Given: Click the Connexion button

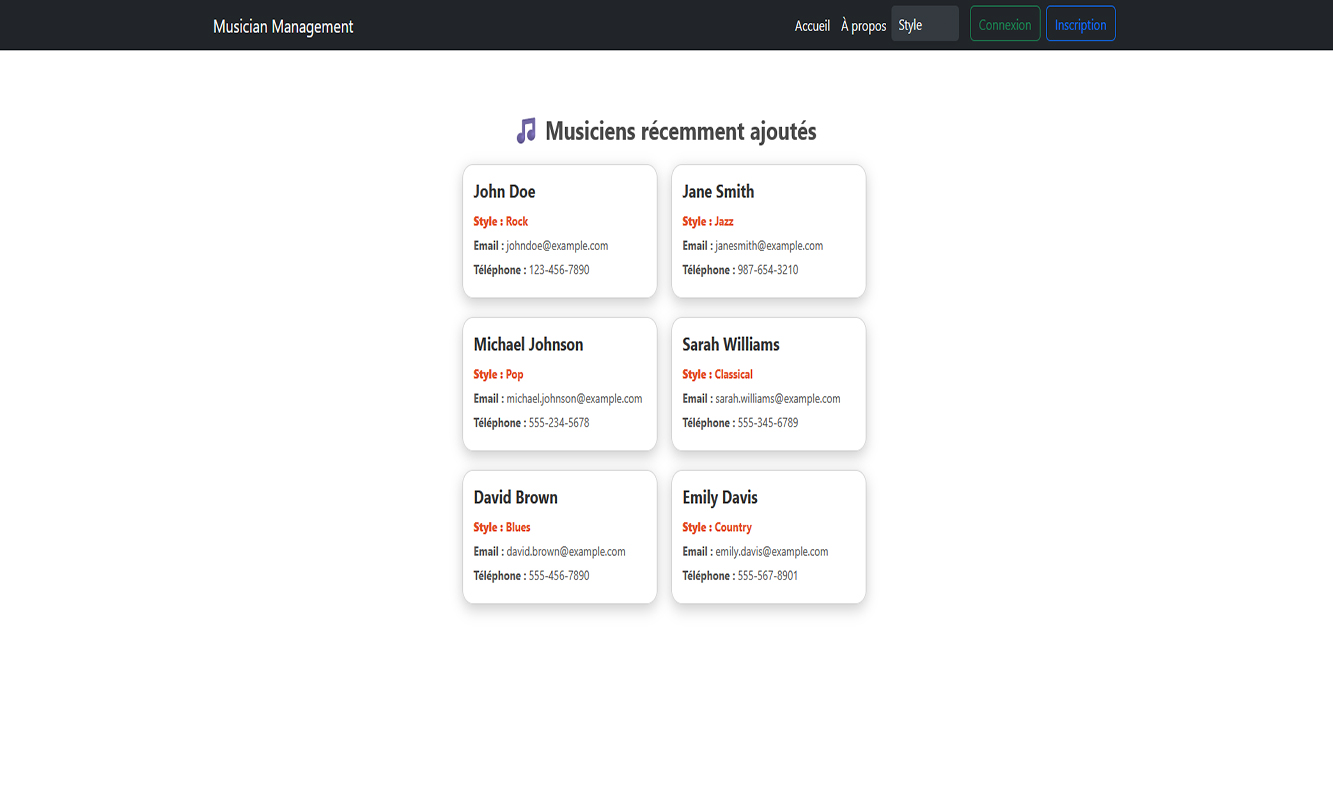Looking at the screenshot, I should click(x=1004, y=25).
